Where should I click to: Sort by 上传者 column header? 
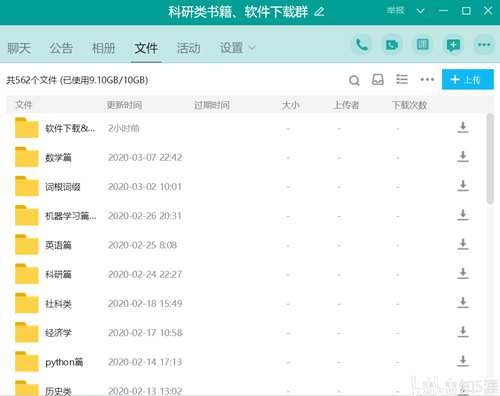tap(346, 105)
